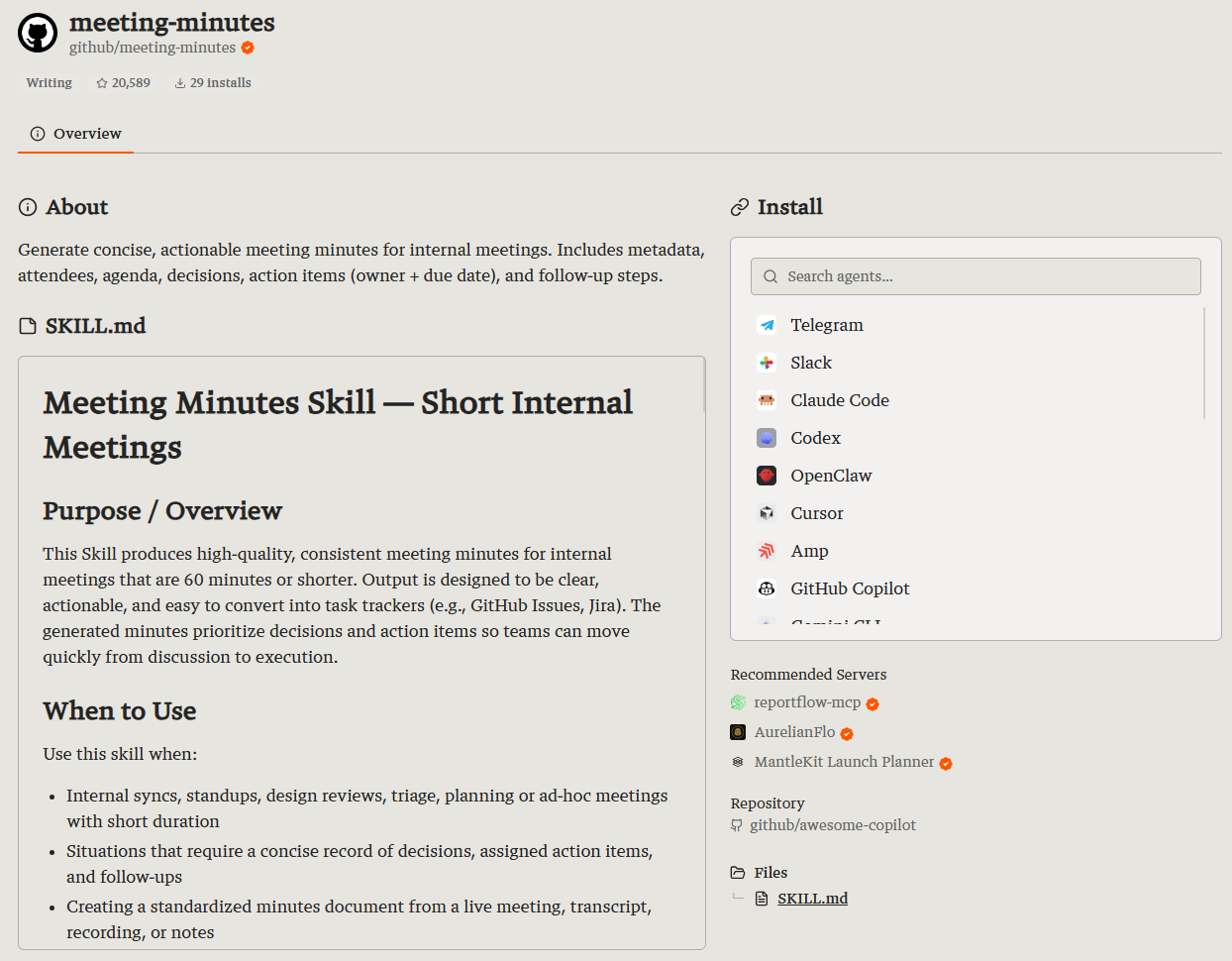The height and width of the screenshot is (961, 1232).
Task: Click the Files section label
Action: 770,873
